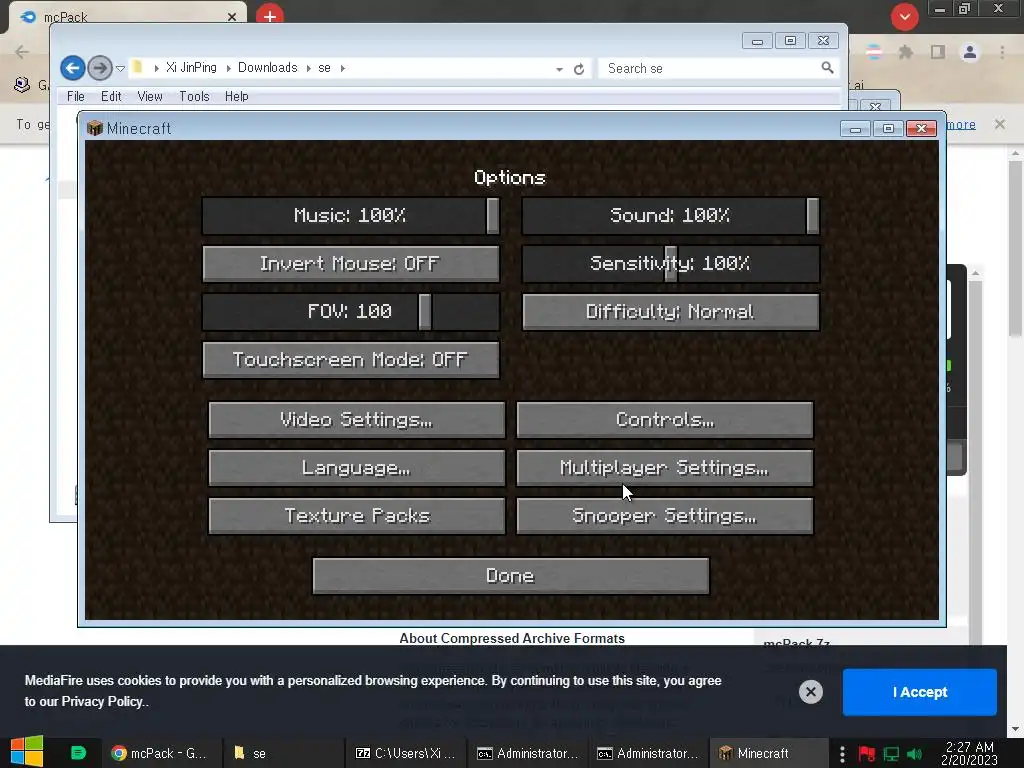1024x768 pixels.
Task: Click the FOV slider
Action: (x=351, y=312)
